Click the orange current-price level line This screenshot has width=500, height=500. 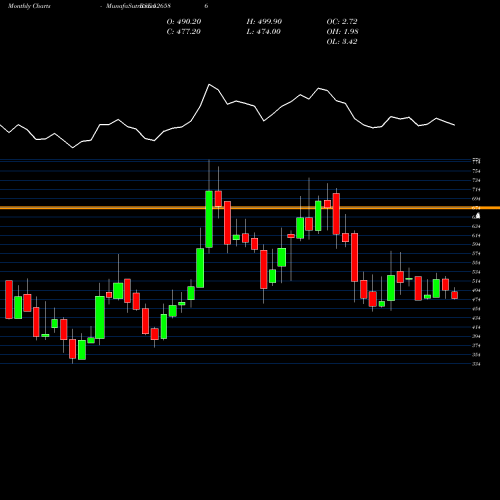click(250, 208)
